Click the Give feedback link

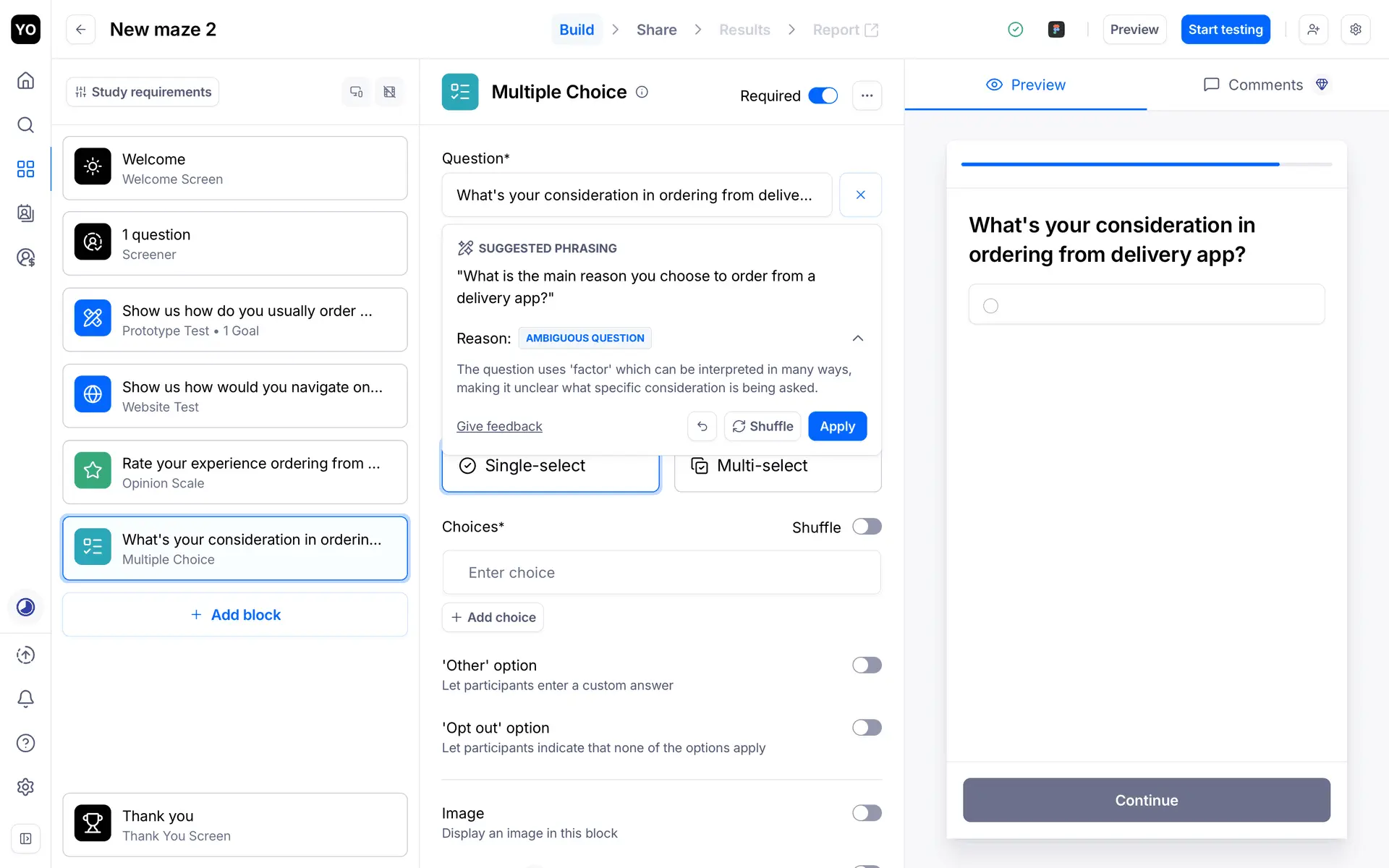point(499,427)
